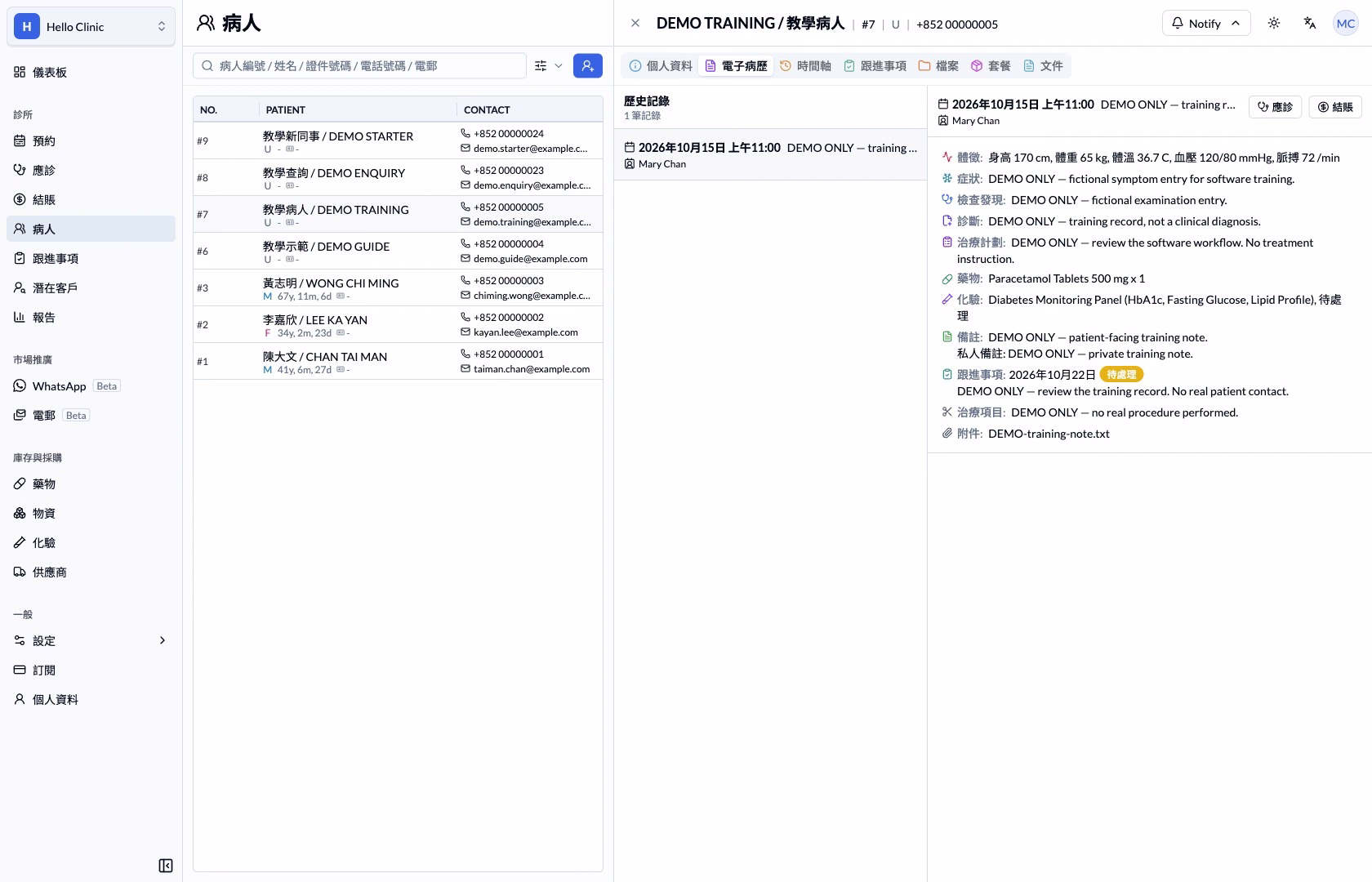Screen dimensions: 1372x882
Task: Go to 儀表板 dashboard in sidebar
Action: [91, 73]
